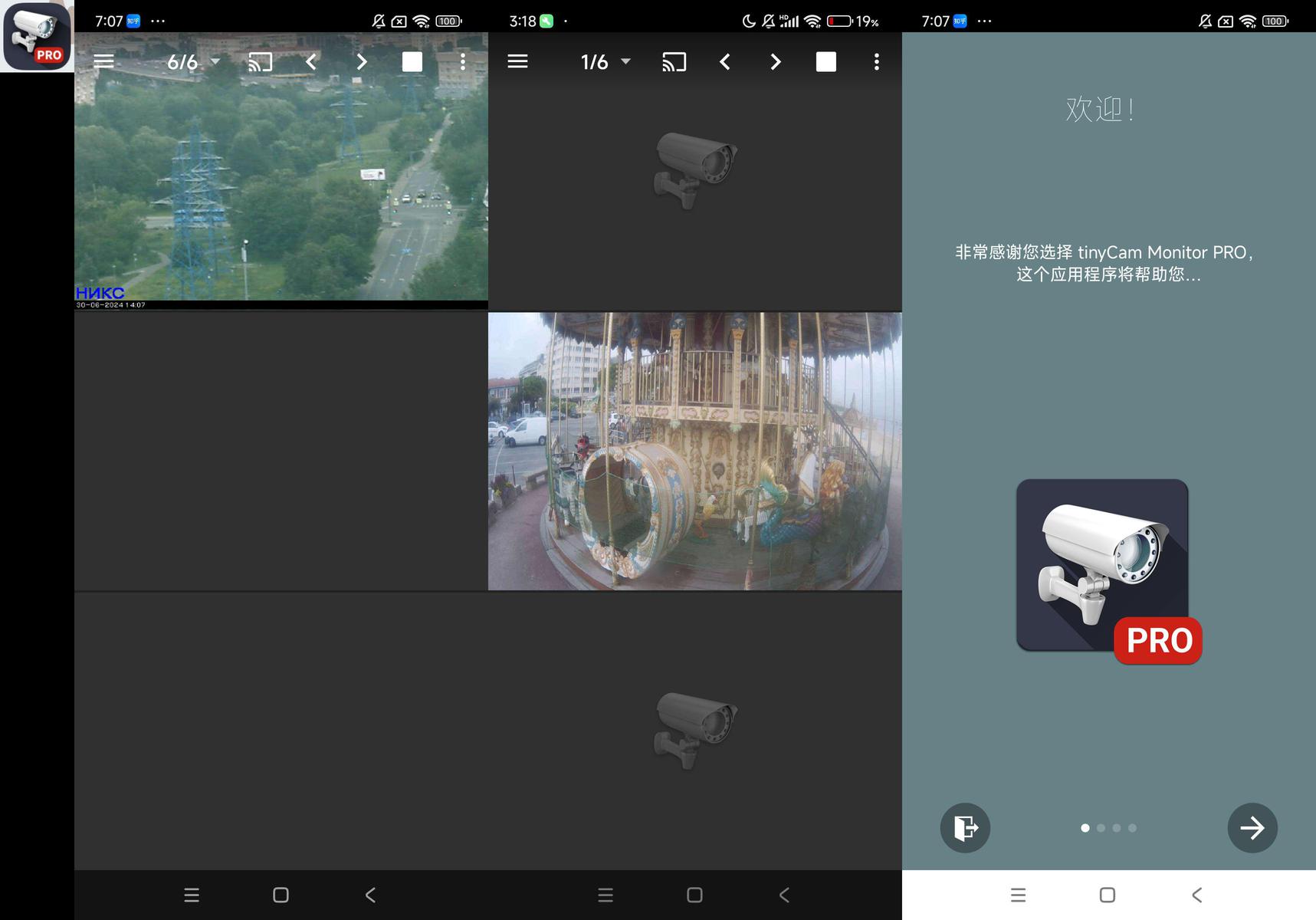Screen dimensions: 1316x920
Task: Tap Android home button below welcome screen
Action: point(1107,895)
